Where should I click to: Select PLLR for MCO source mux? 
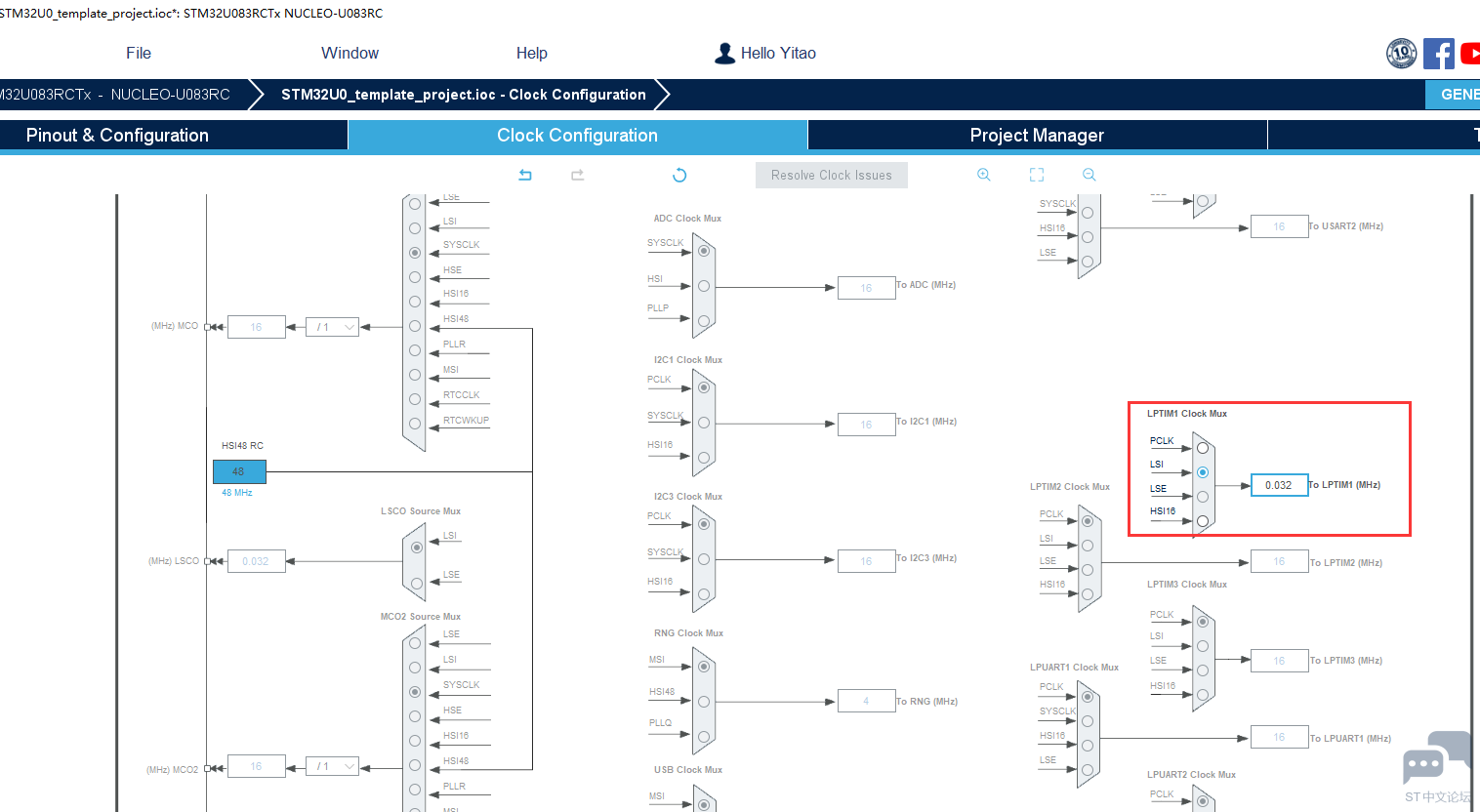(415, 350)
